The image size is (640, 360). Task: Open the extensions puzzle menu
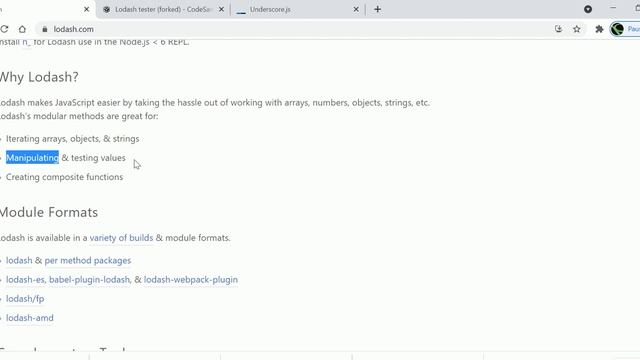pos(599,29)
